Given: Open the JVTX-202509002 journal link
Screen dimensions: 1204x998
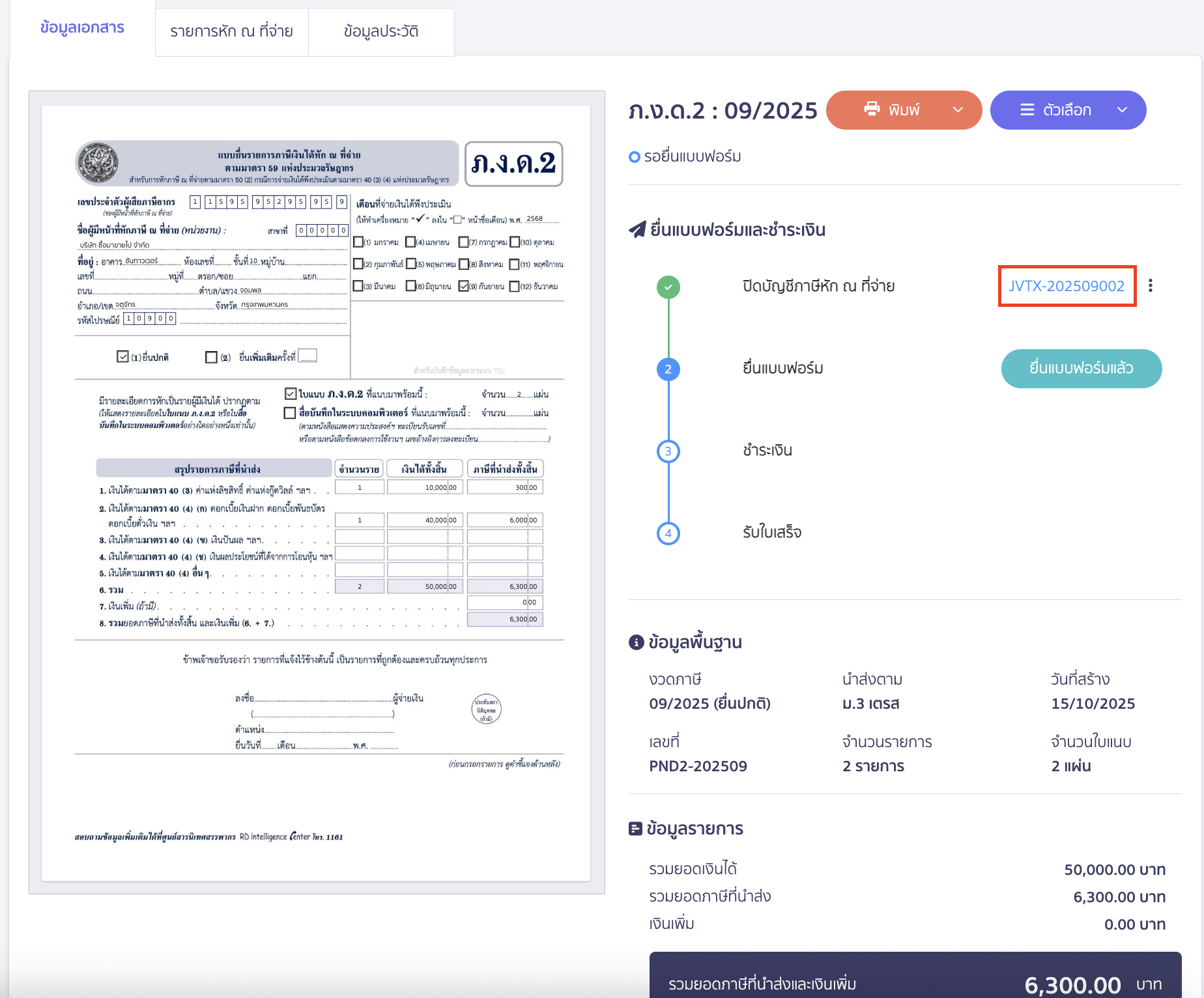Looking at the screenshot, I should pyautogui.click(x=1067, y=286).
